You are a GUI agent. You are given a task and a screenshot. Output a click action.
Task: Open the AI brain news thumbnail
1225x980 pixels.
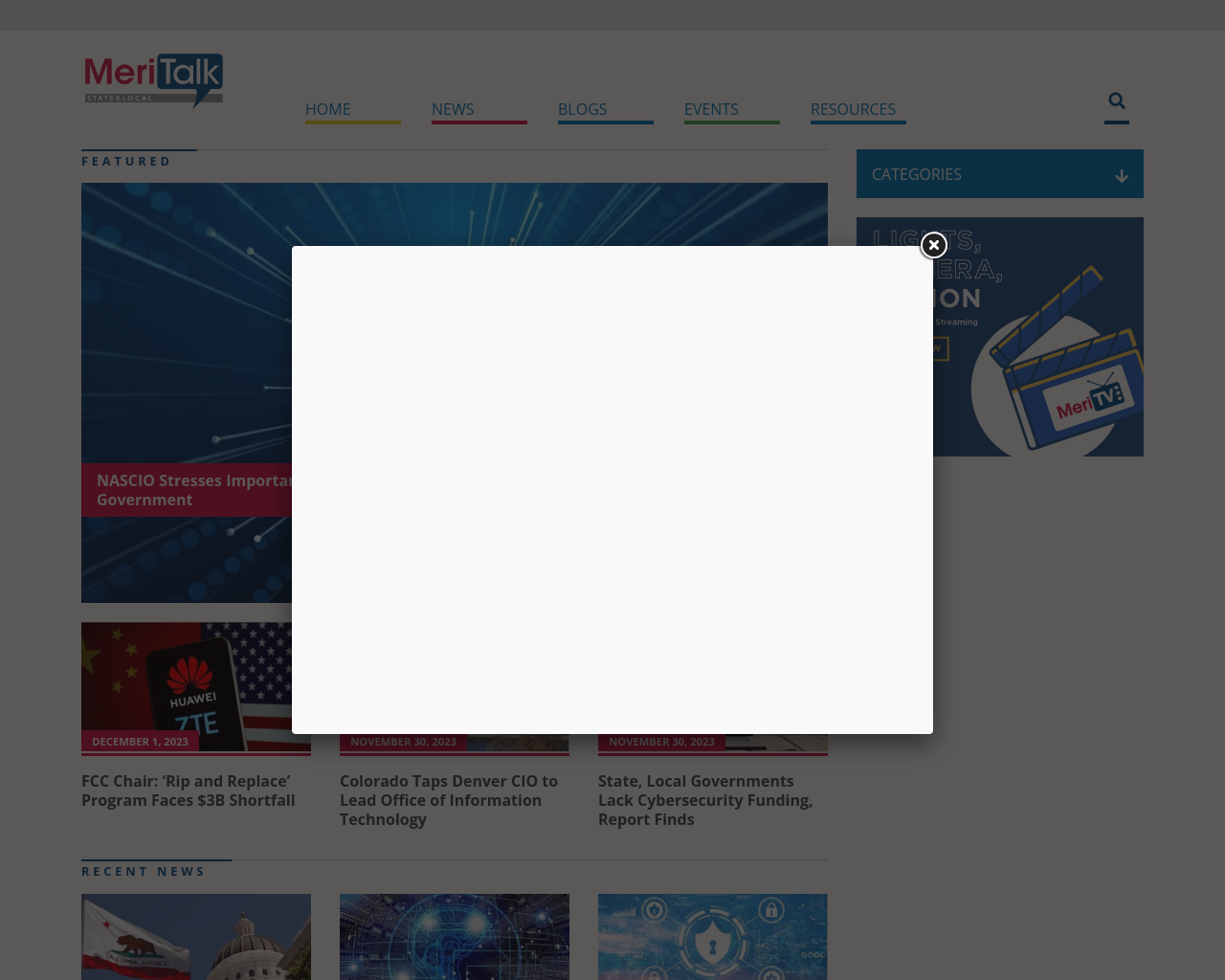coord(455,937)
